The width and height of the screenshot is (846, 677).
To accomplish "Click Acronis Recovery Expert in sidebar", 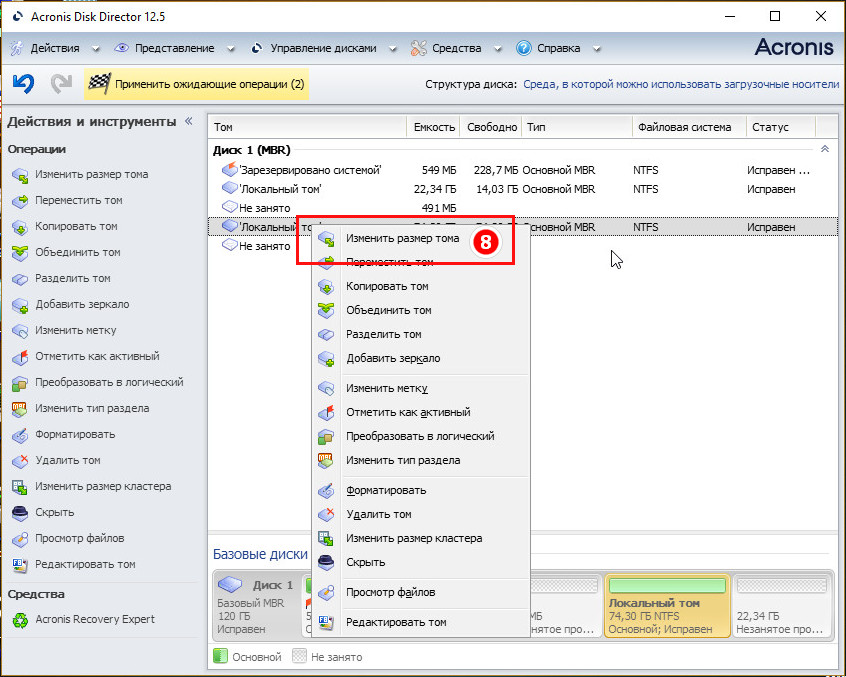I will point(95,619).
